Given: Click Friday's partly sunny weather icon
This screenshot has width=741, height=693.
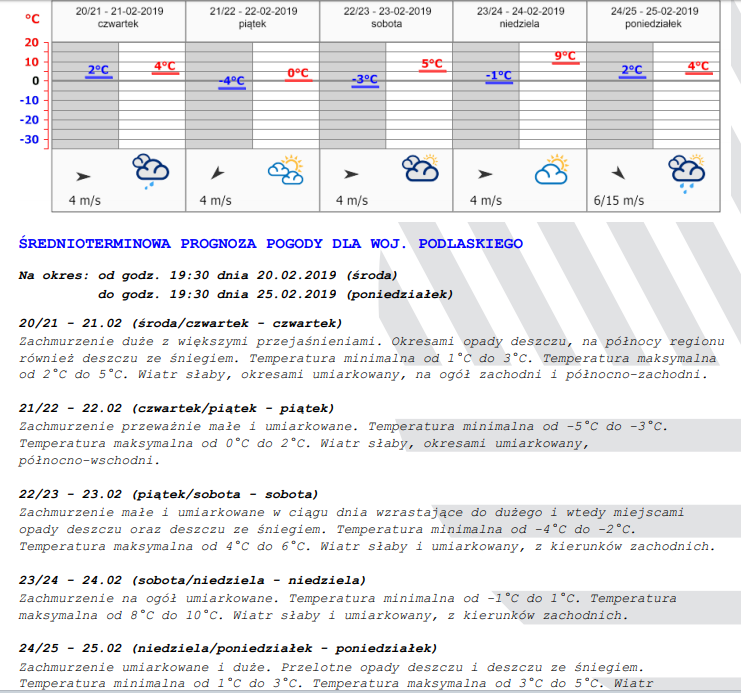Looking at the screenshot, I should click(x=286, y=171).
